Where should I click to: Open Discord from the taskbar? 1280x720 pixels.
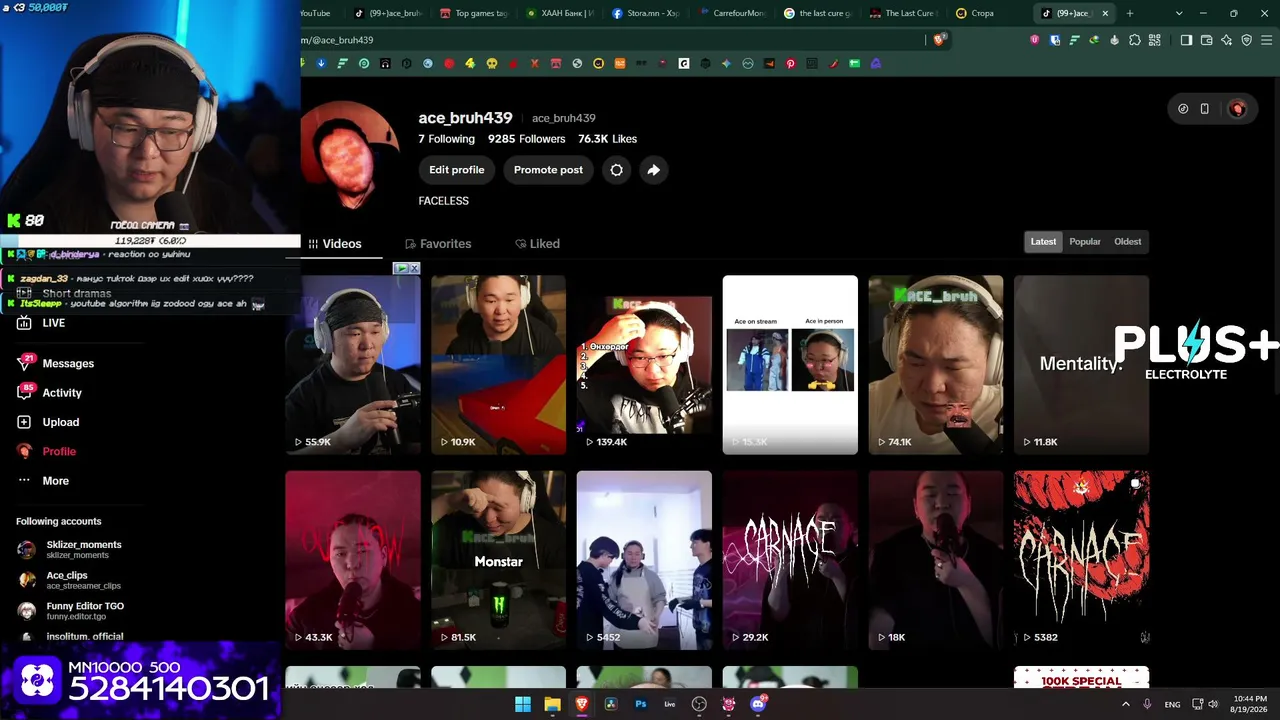tap(758, 704)
